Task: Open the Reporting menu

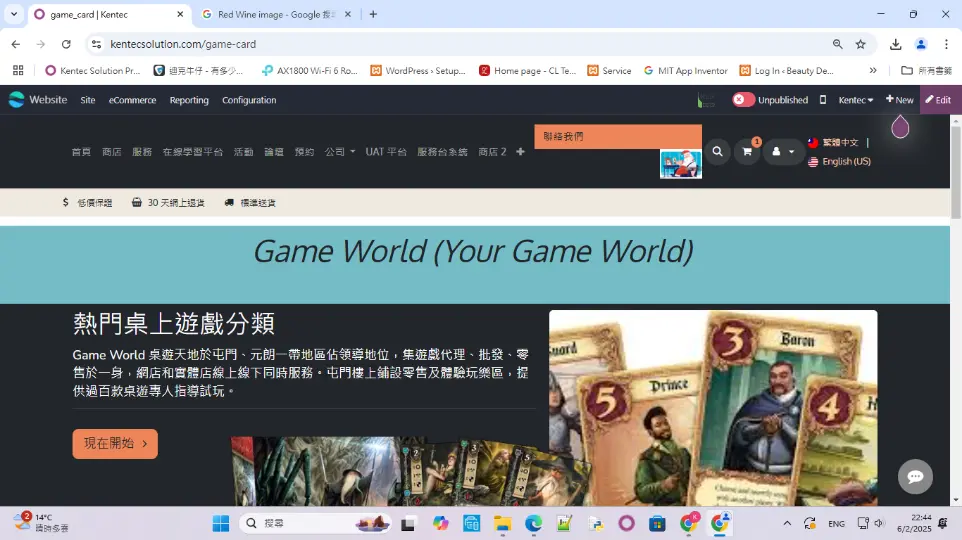Action: [x=189, y=100]
